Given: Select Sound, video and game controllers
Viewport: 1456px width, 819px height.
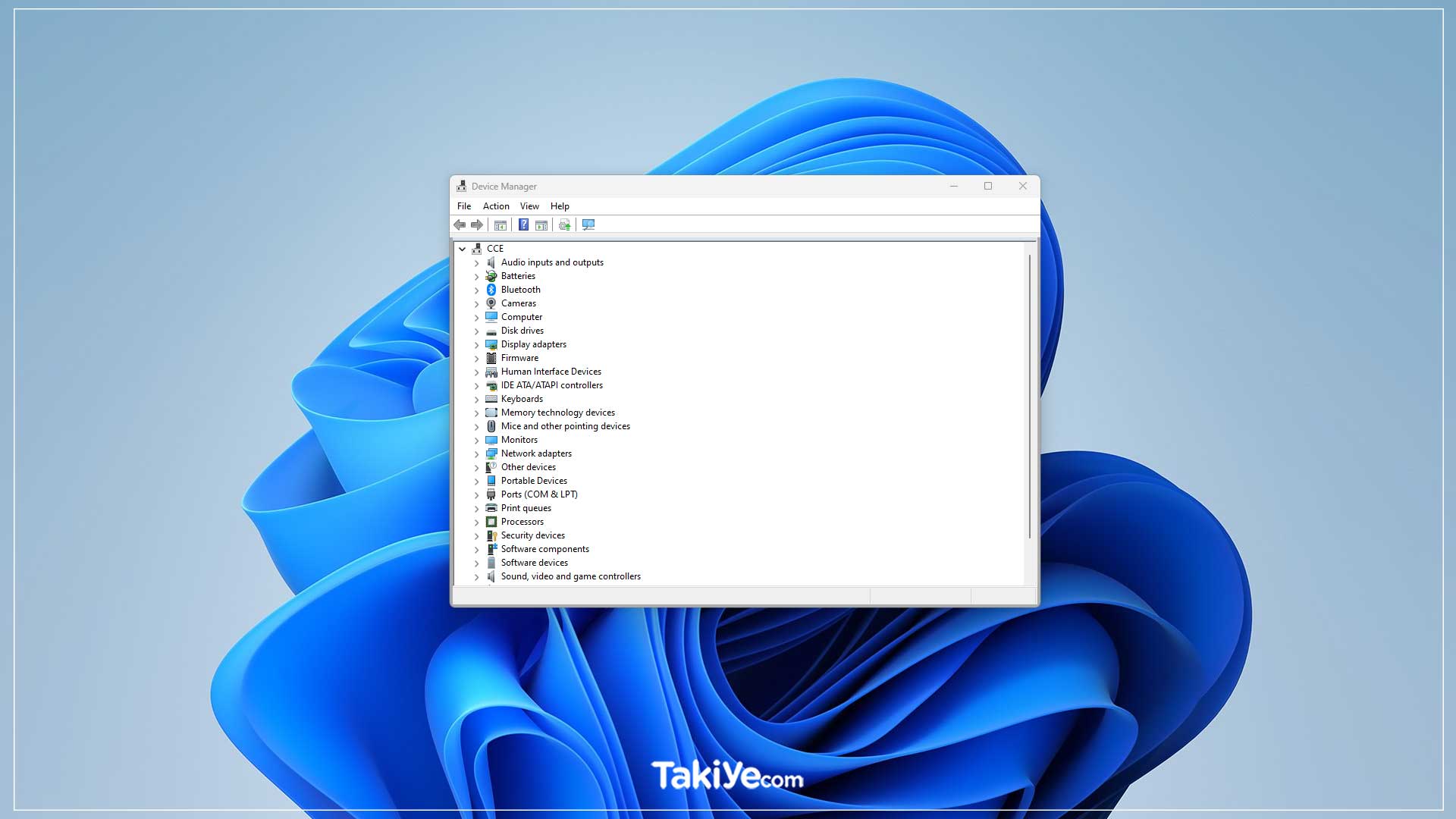Looking at the screenshot, I should (570, 576).
